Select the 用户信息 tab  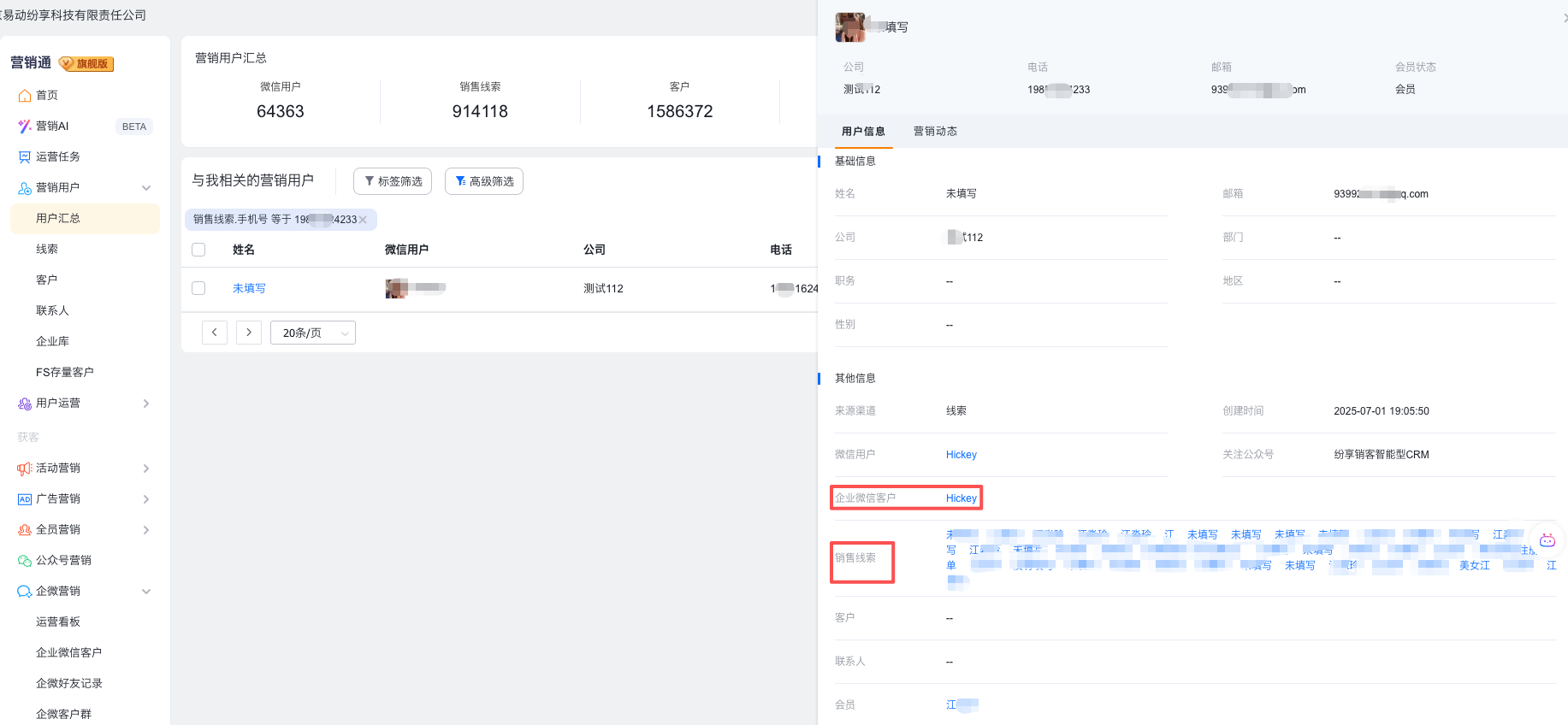tap(863, 131)
